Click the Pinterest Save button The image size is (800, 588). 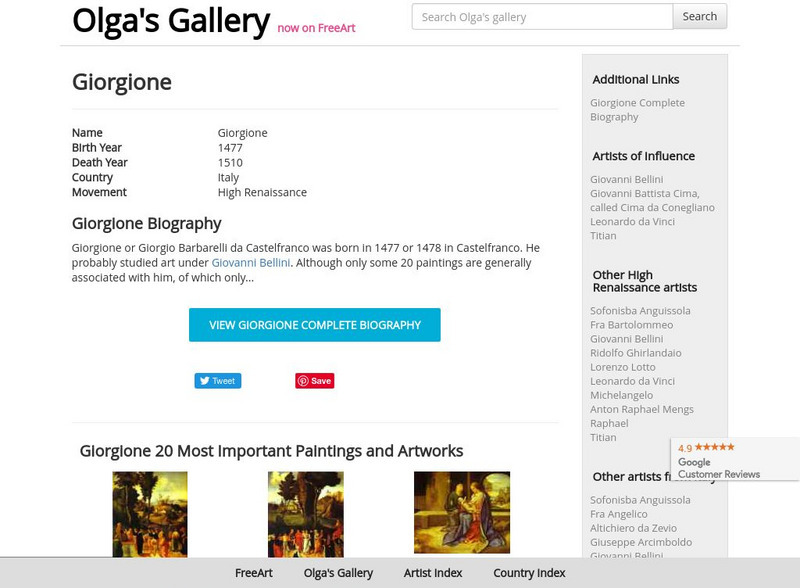tap(314, 381)
